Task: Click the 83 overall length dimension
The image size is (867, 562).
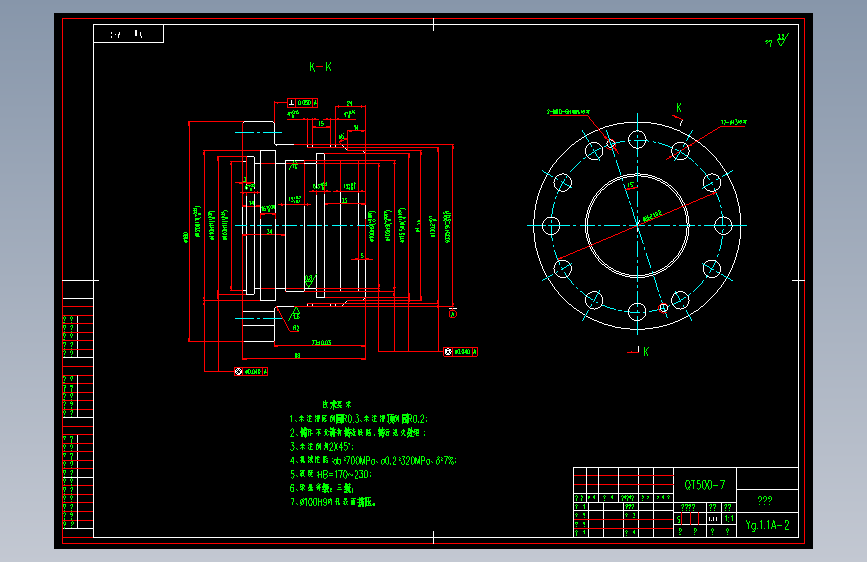Action: point(297,356)
